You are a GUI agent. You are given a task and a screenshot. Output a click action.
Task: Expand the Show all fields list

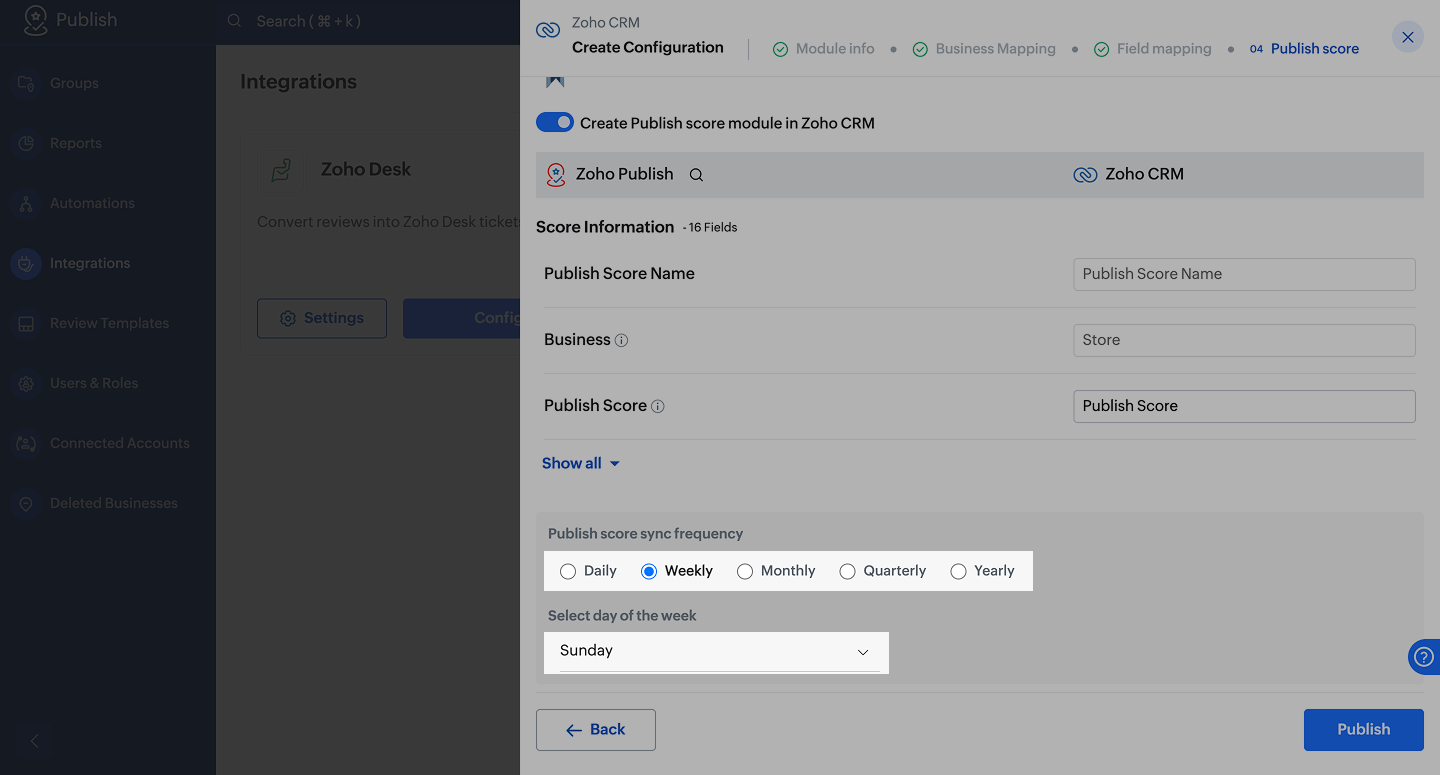(x=581, y=463)
